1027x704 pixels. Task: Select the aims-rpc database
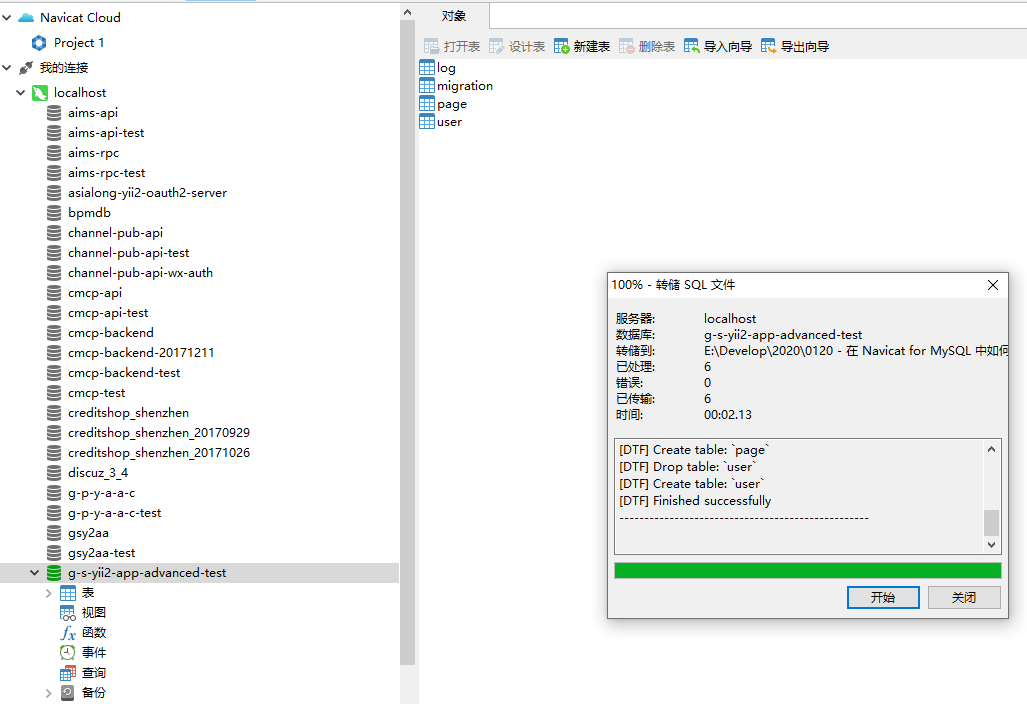coord(93,153)
